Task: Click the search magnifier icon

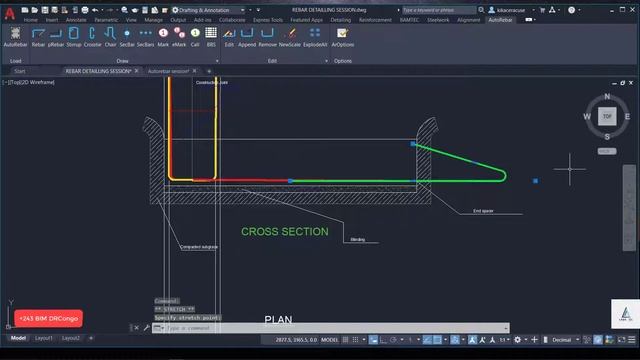Action: 481,10
